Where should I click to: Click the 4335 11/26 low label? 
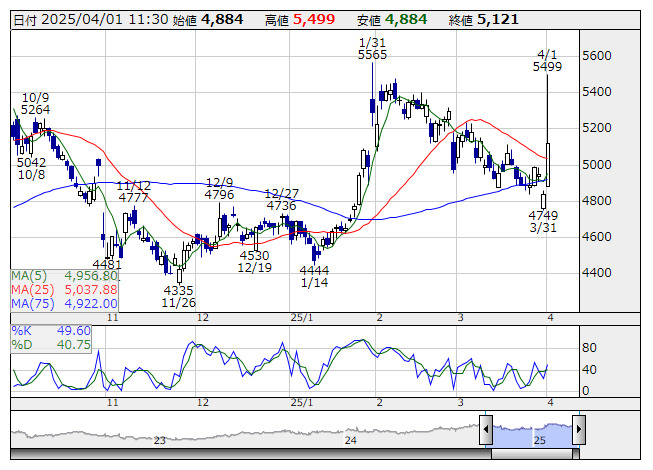coord(178,296)
